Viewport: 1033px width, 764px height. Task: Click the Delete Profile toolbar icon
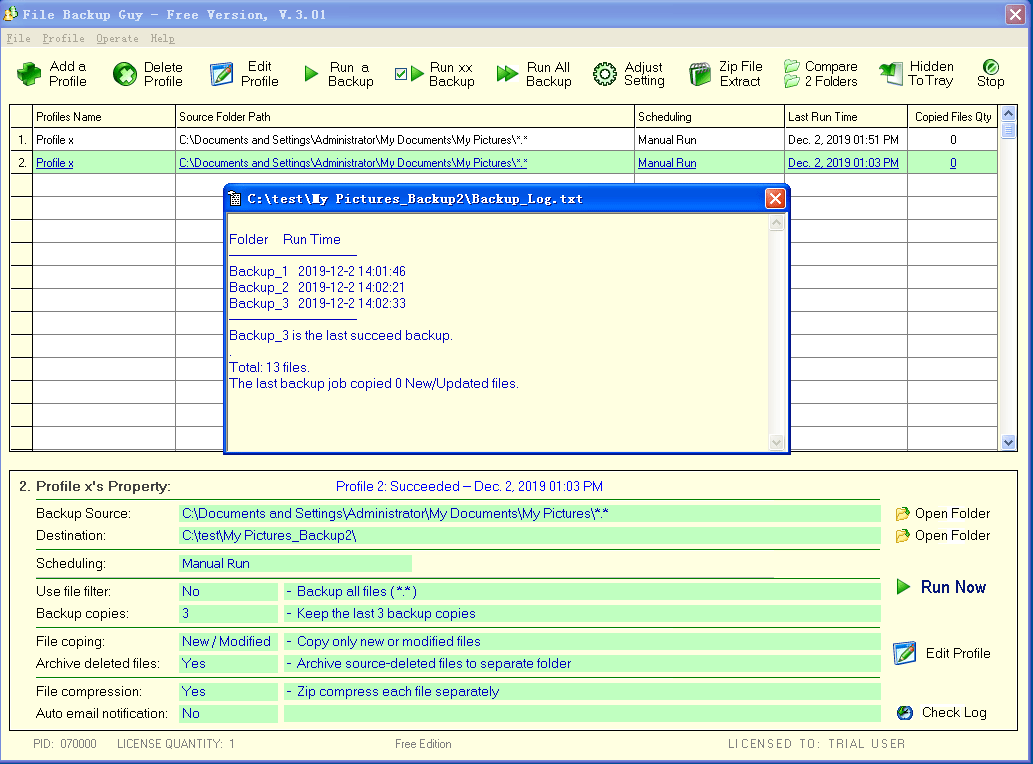point(125,74)
